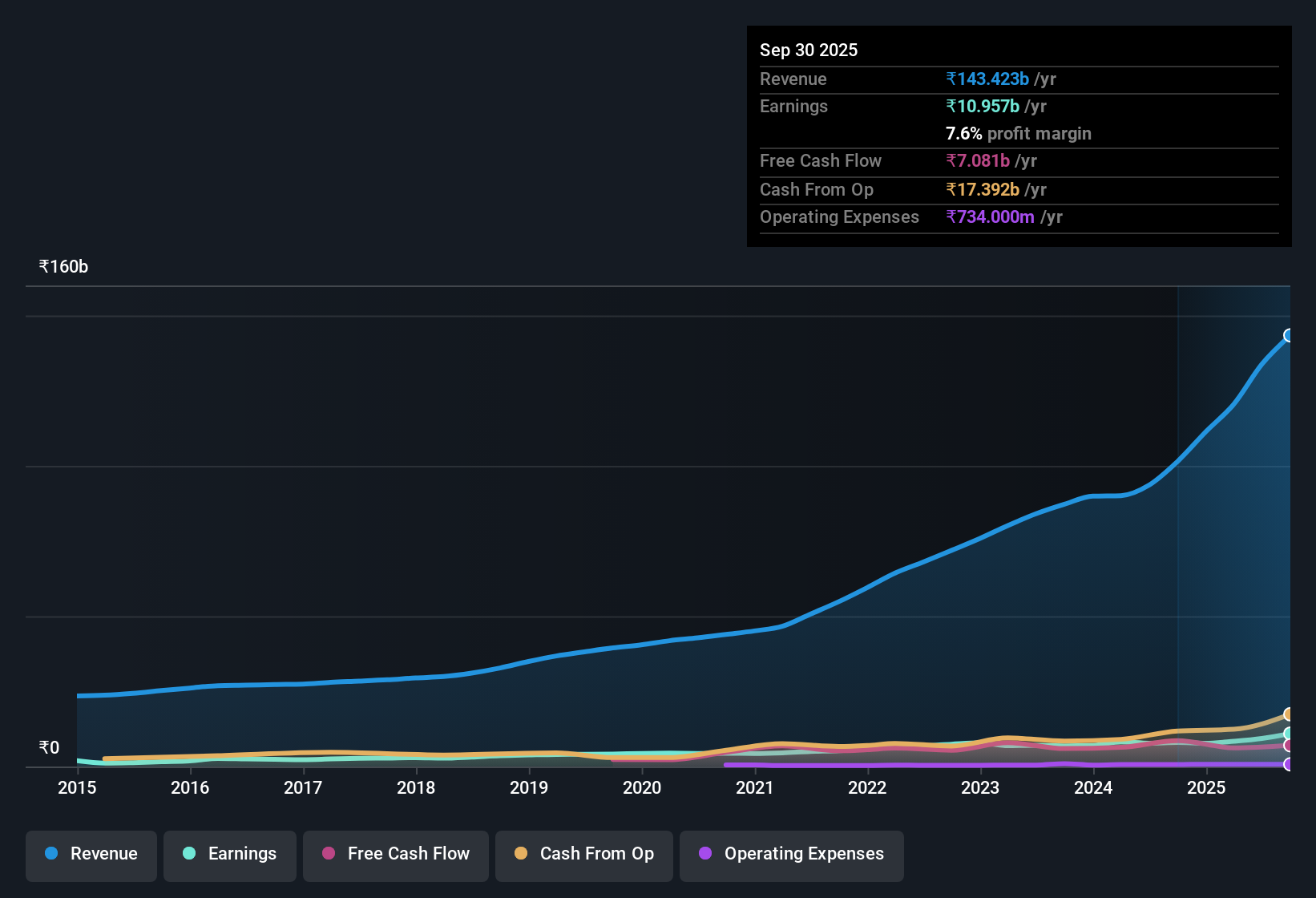Click the 2016 x-axis label
The width and height of the screenshot is (1316, 898).
[190, 788]
